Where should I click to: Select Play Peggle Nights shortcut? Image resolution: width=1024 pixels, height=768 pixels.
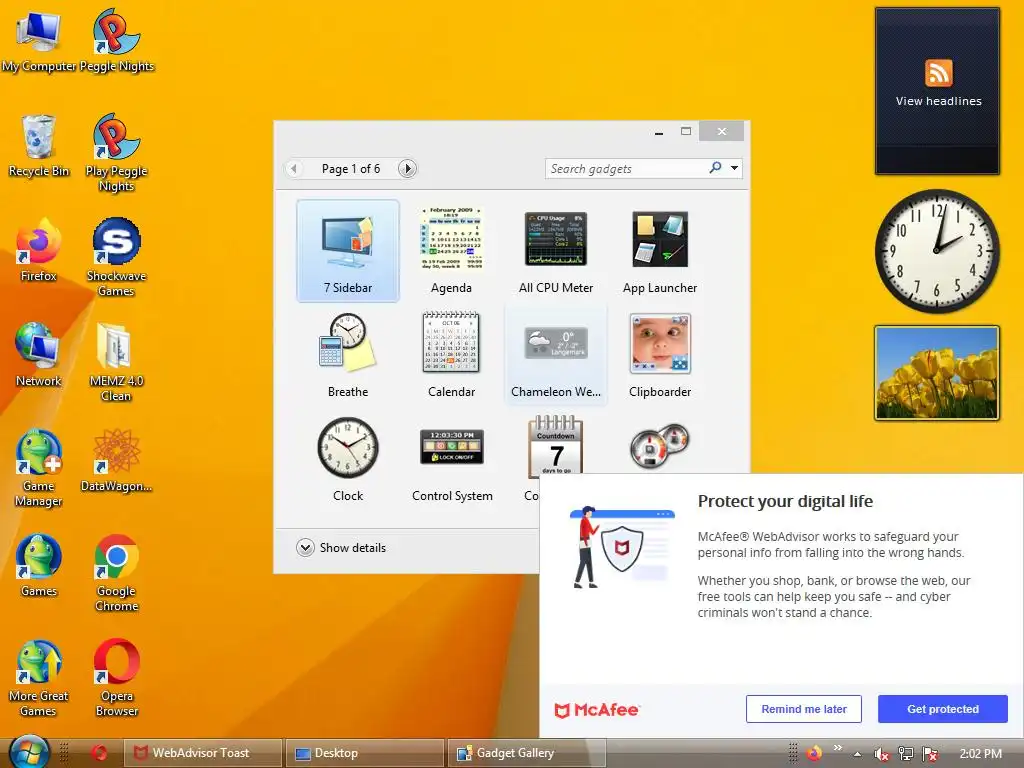116,153
